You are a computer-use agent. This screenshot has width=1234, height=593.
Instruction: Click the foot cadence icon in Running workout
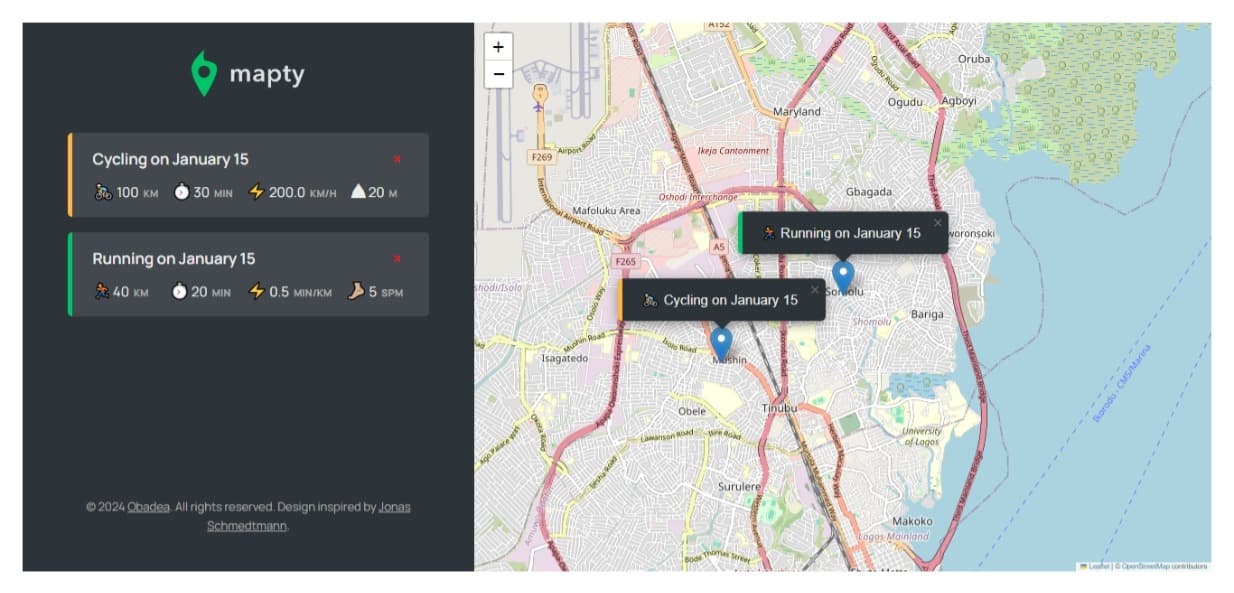(x=356, y=292)
